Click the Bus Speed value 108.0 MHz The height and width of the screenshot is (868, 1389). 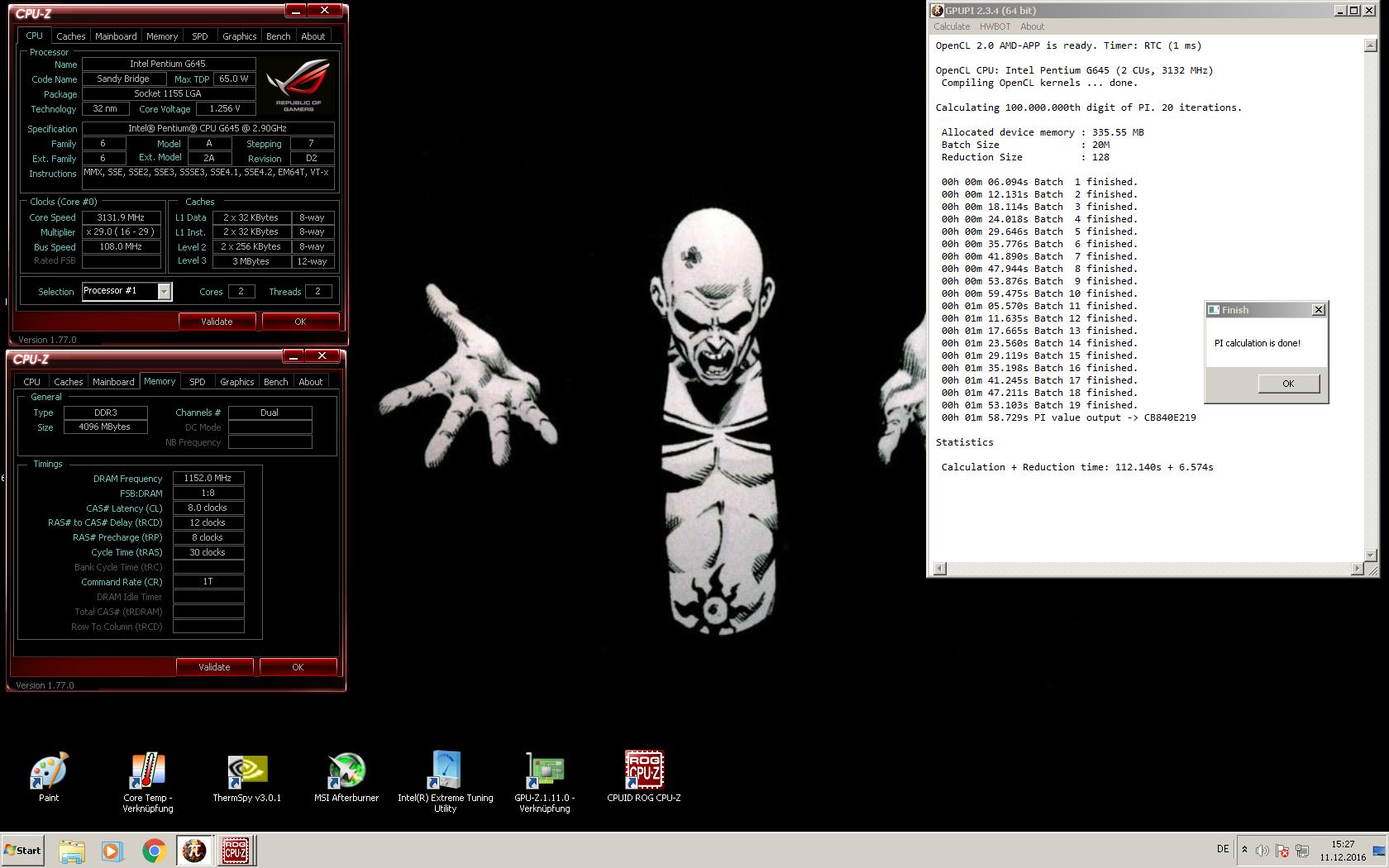121,247
